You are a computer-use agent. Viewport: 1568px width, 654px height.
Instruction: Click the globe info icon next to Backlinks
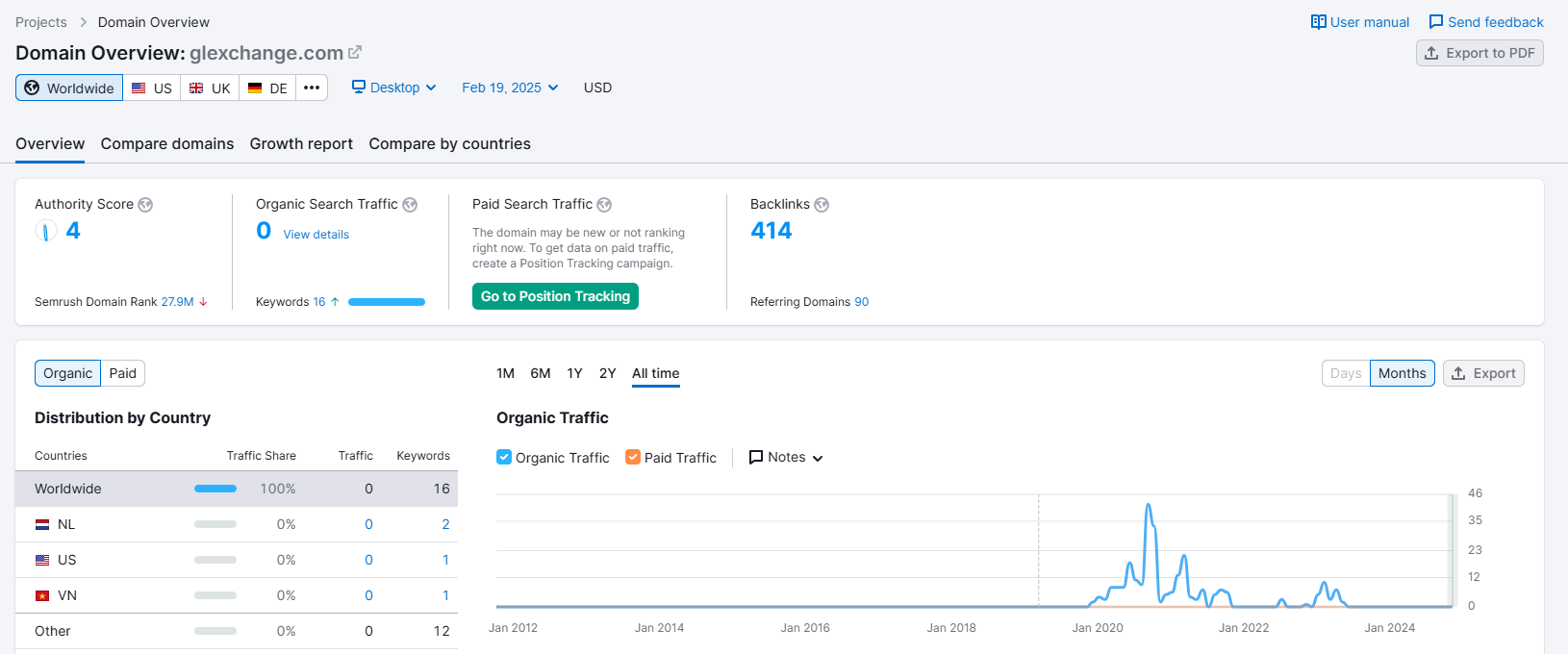(x=822, y=205)
